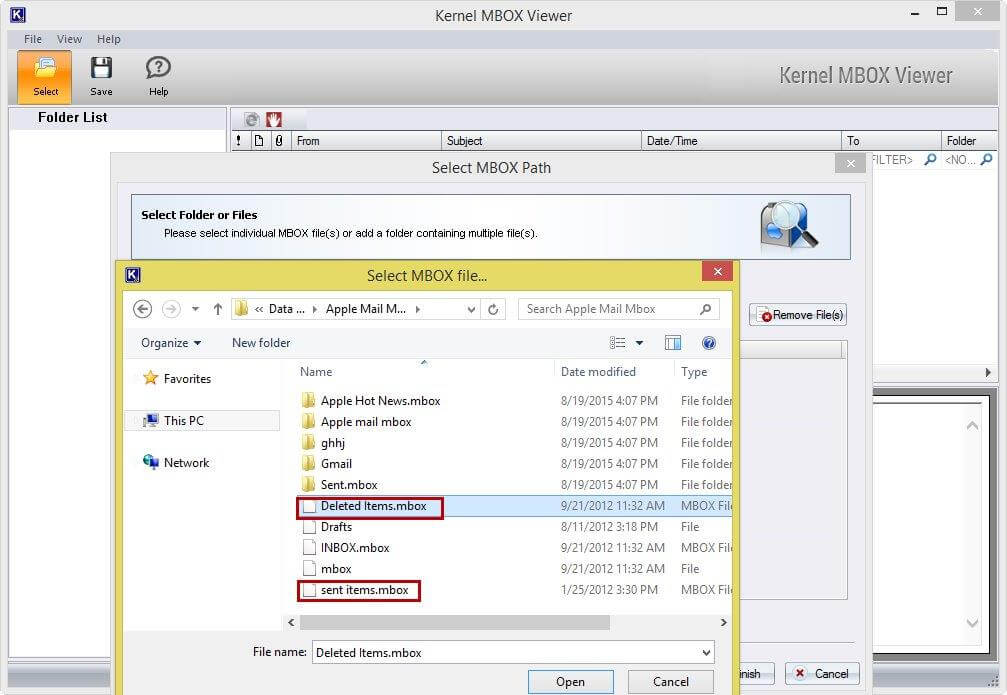Expand File name combo box dropdown

click(x=706, y=653)
